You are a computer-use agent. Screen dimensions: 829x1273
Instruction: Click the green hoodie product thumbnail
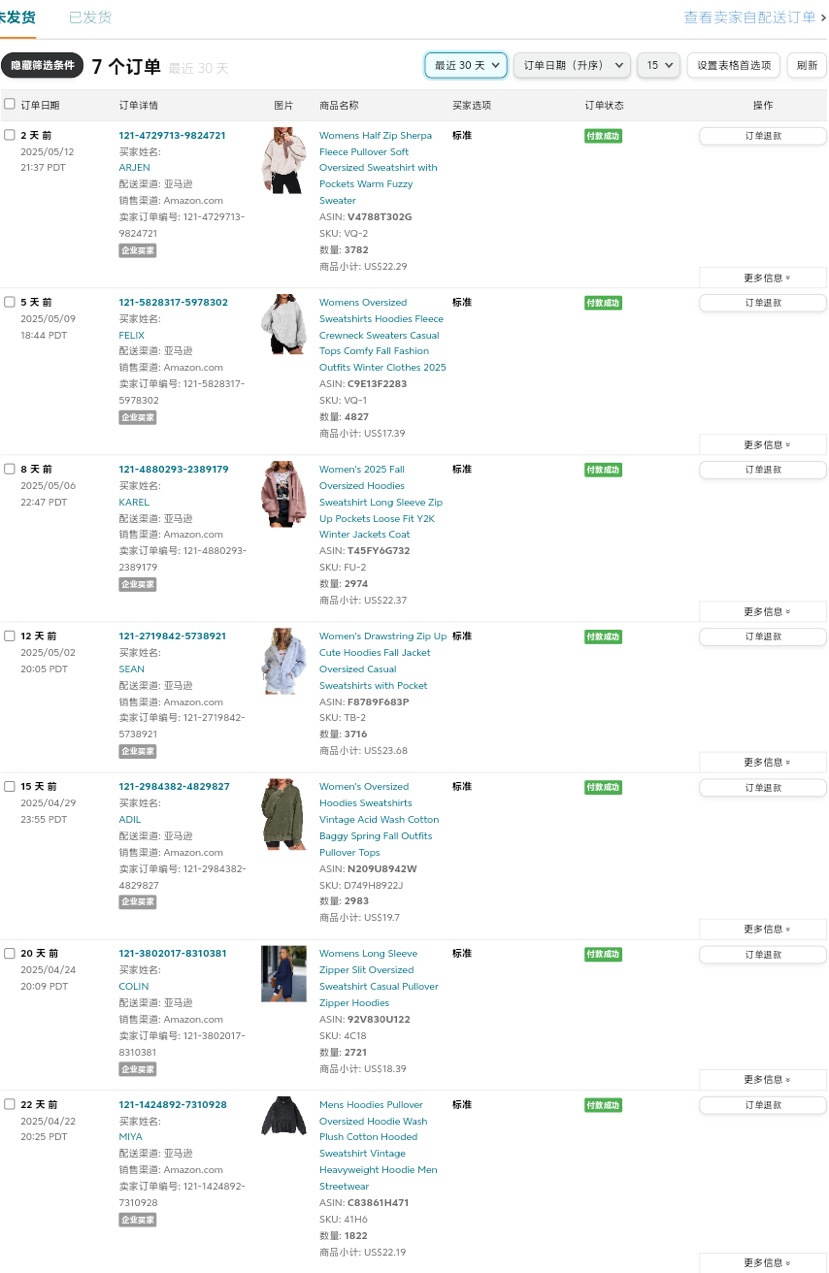pyautogui.click(x=283, y=813)
